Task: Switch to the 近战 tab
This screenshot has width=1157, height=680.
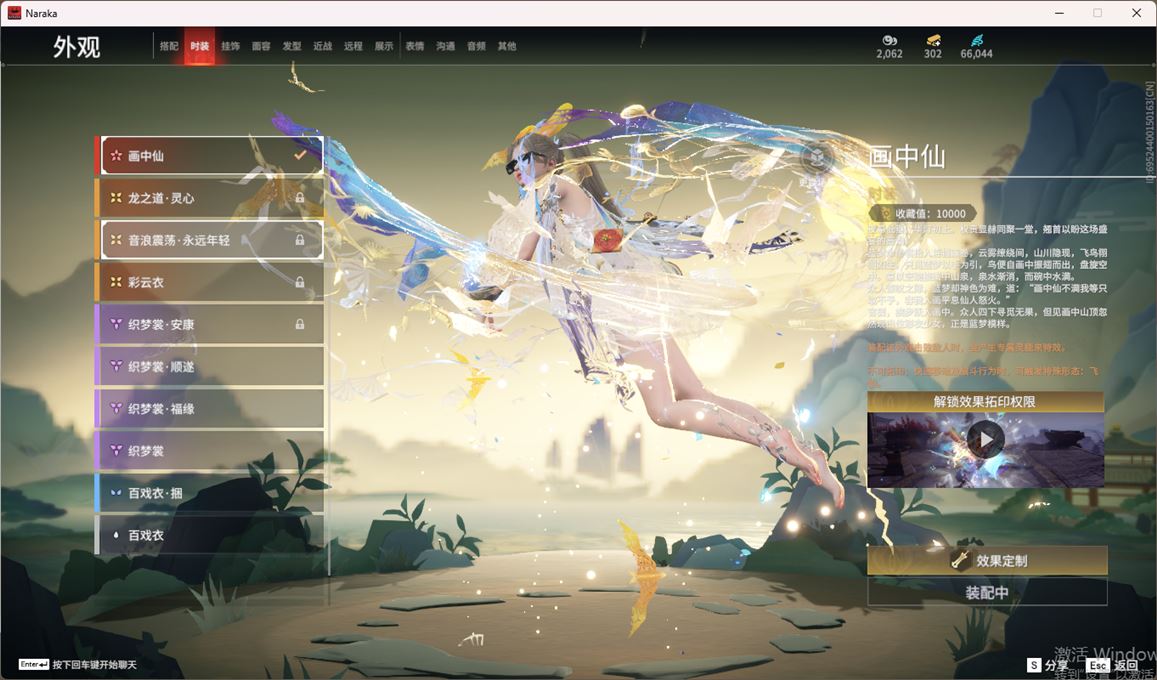Action: (x=322, y=46)
